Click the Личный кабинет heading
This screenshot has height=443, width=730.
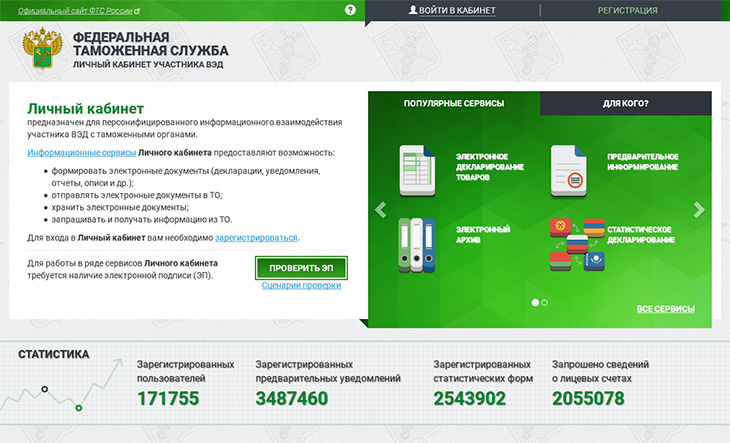pos(85,108)
